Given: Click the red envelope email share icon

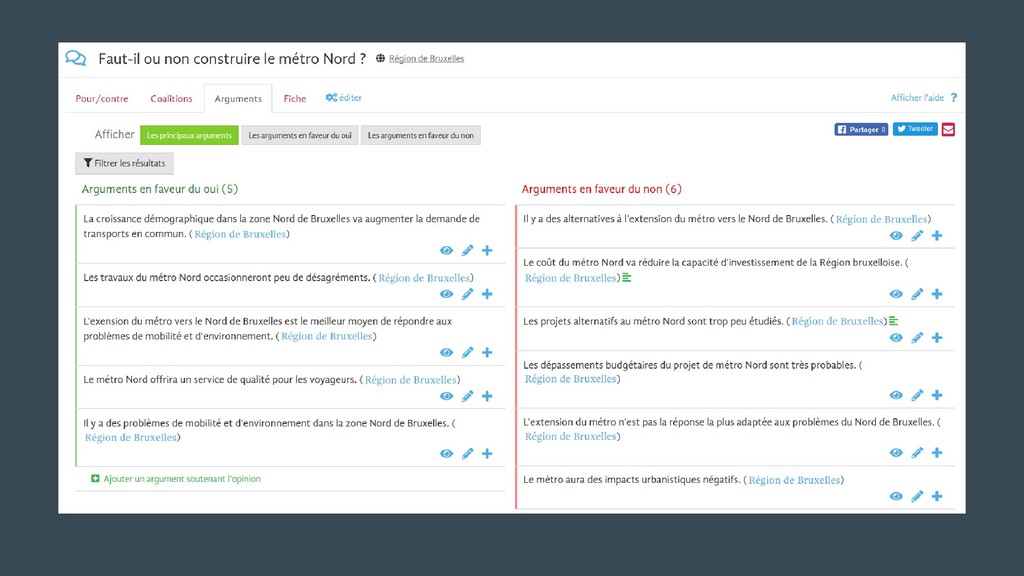Looking at the screenshot, I should point(948,129).
